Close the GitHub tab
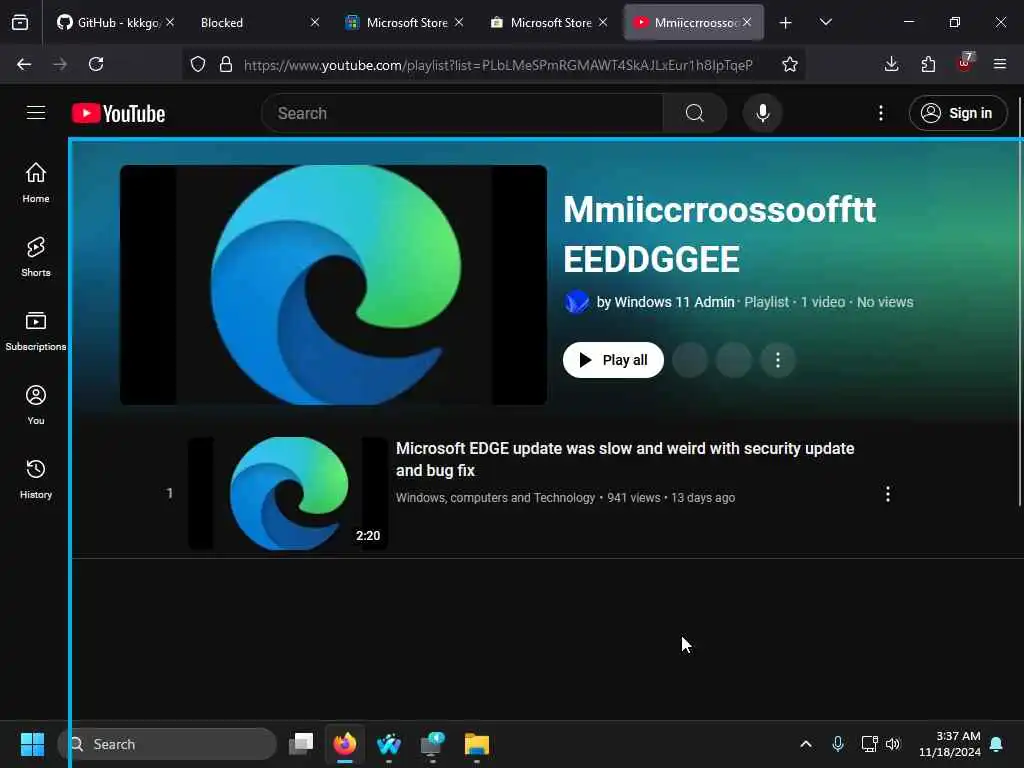This screenshot has height=768, width=1024. (x=170, y=22)
